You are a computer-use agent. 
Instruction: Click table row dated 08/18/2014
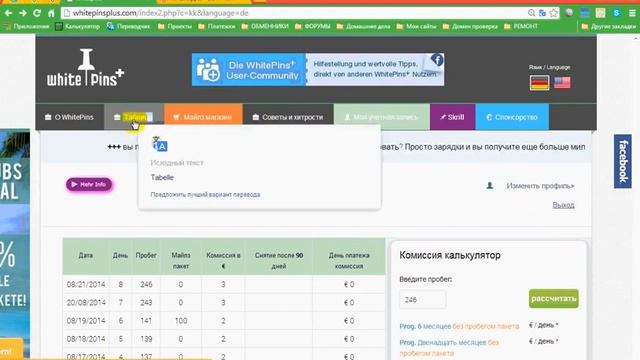224,339
